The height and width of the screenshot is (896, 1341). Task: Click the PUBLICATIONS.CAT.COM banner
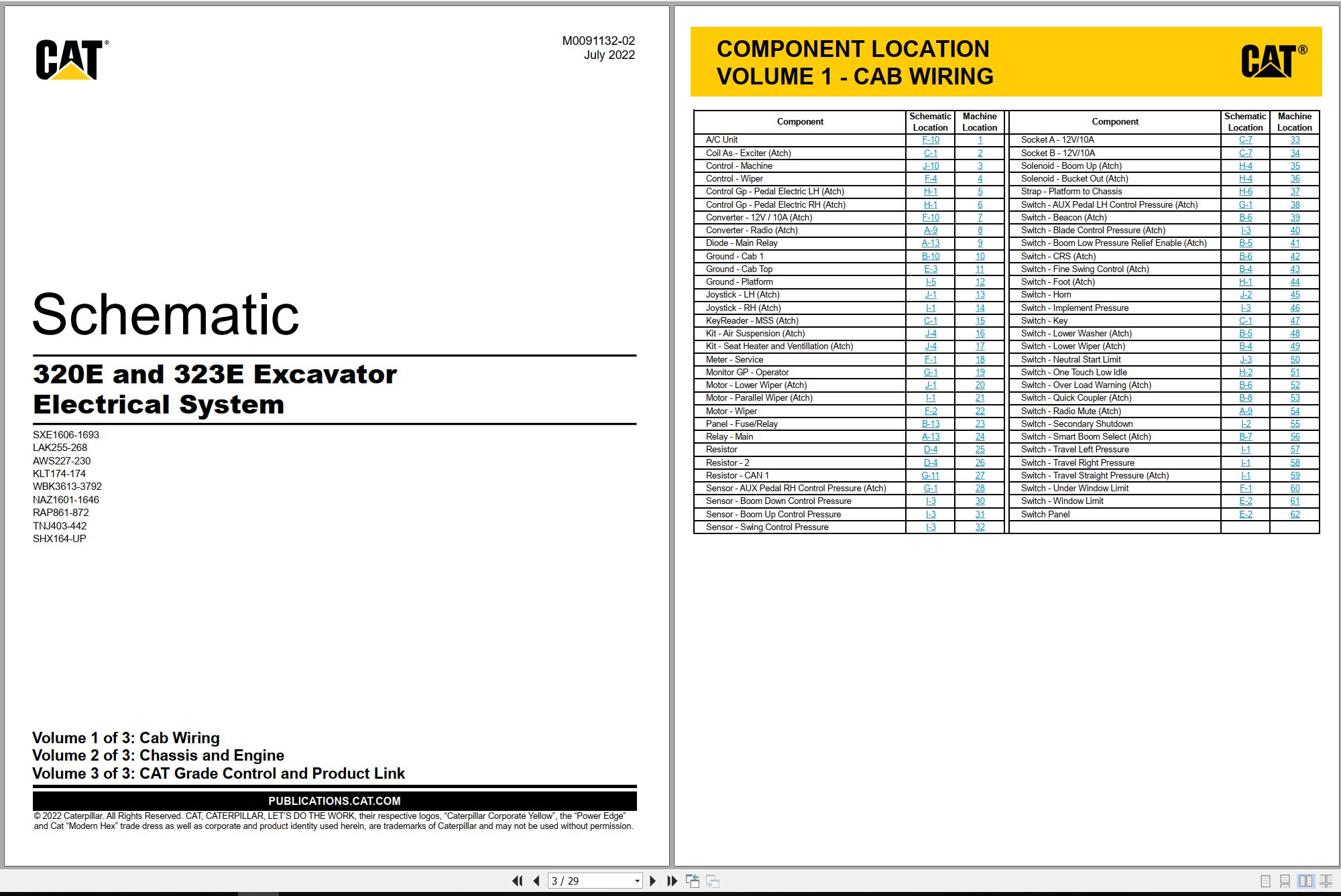[x=335, y=801]
